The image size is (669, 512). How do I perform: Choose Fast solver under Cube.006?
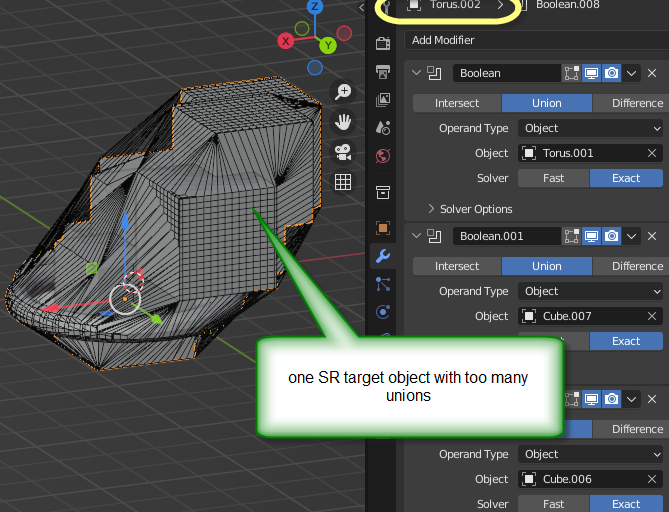point(554,503)
